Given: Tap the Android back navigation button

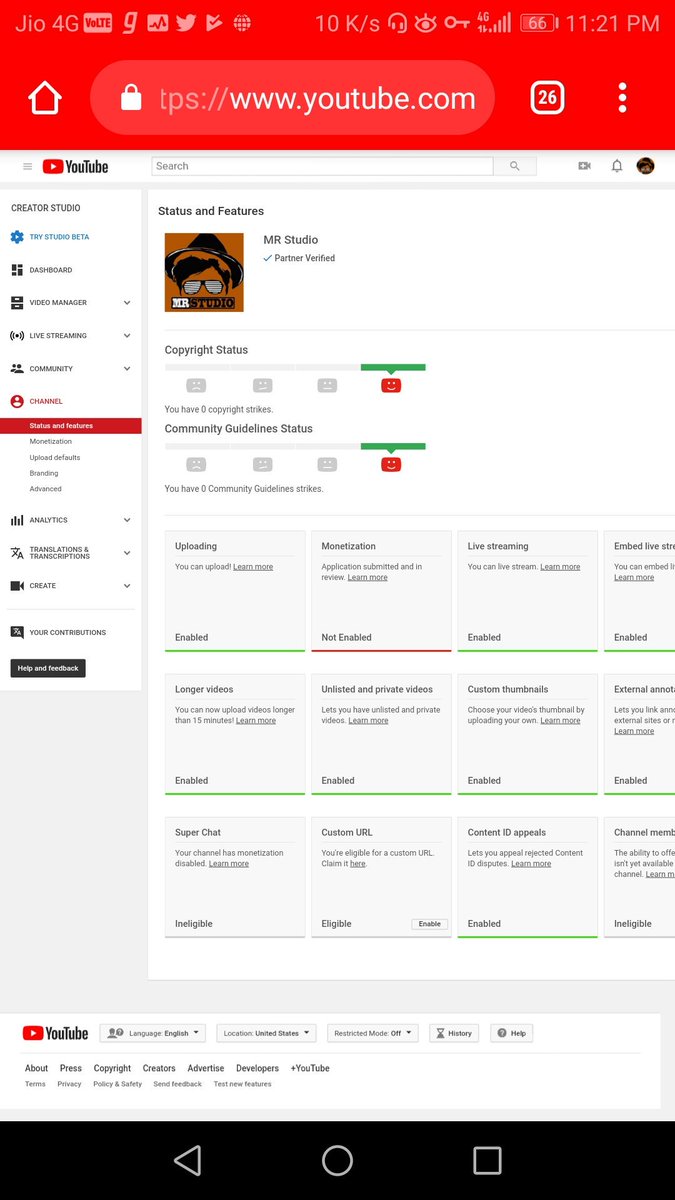Looking at the screenshot, I should coord(187,1160).
